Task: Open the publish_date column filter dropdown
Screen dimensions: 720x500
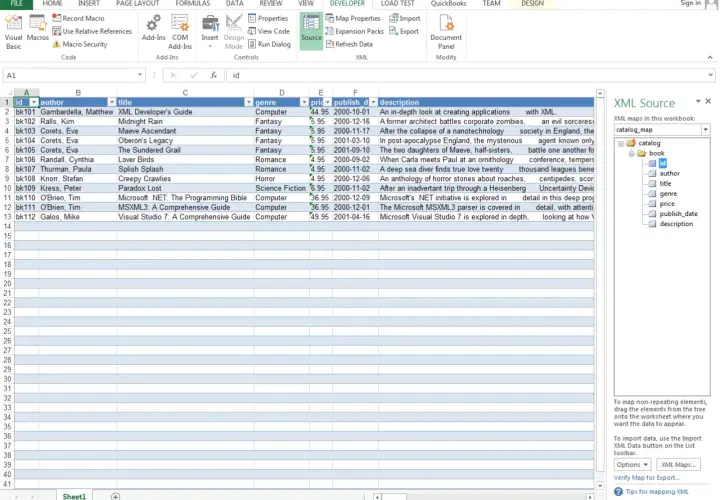Action: [x=373, y=102]
